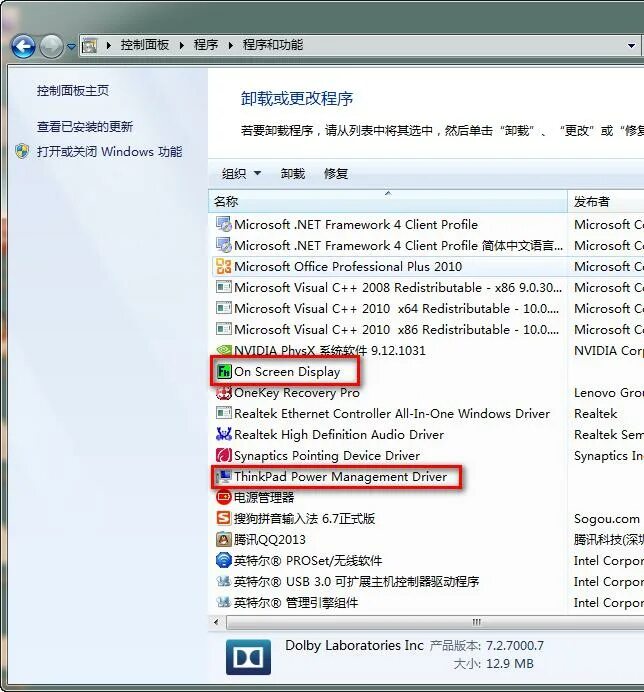Image resolution: width=644 pixels, height=692 pixels.
Task: Click the Back navigation arrow button
Action: pos(23,46)
